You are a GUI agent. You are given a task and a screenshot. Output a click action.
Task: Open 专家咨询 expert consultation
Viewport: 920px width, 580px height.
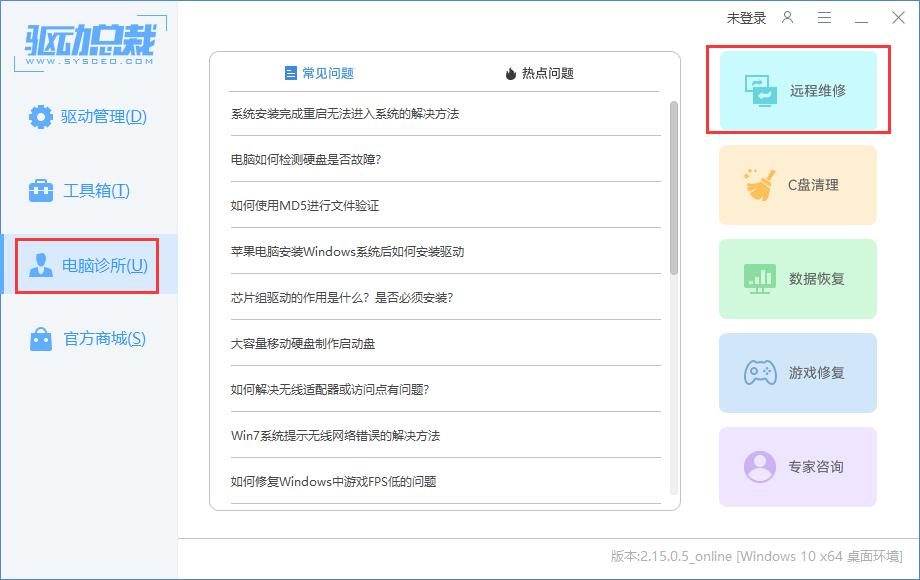[795, 466]
